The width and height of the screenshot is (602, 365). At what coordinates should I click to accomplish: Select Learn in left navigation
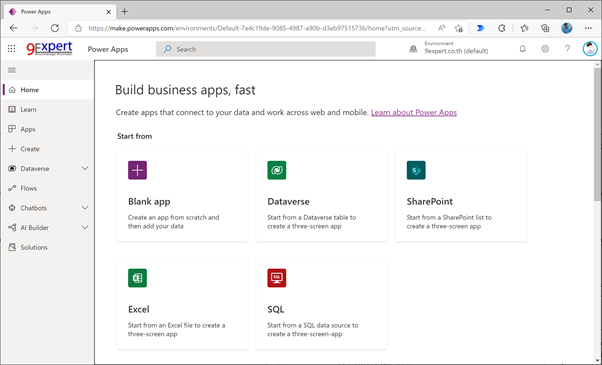click(48, 109)
